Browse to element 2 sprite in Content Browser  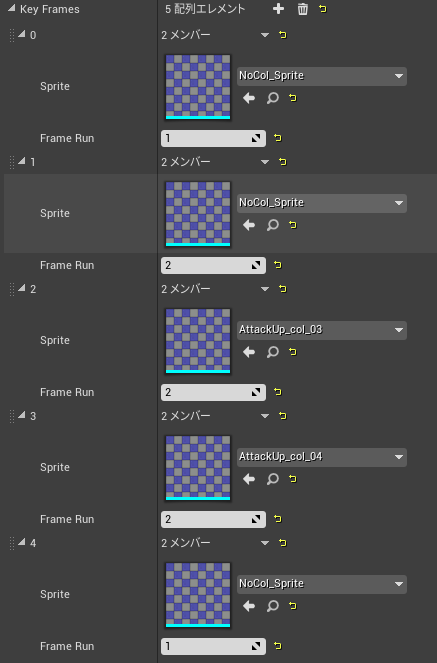(x=273, y=352)
